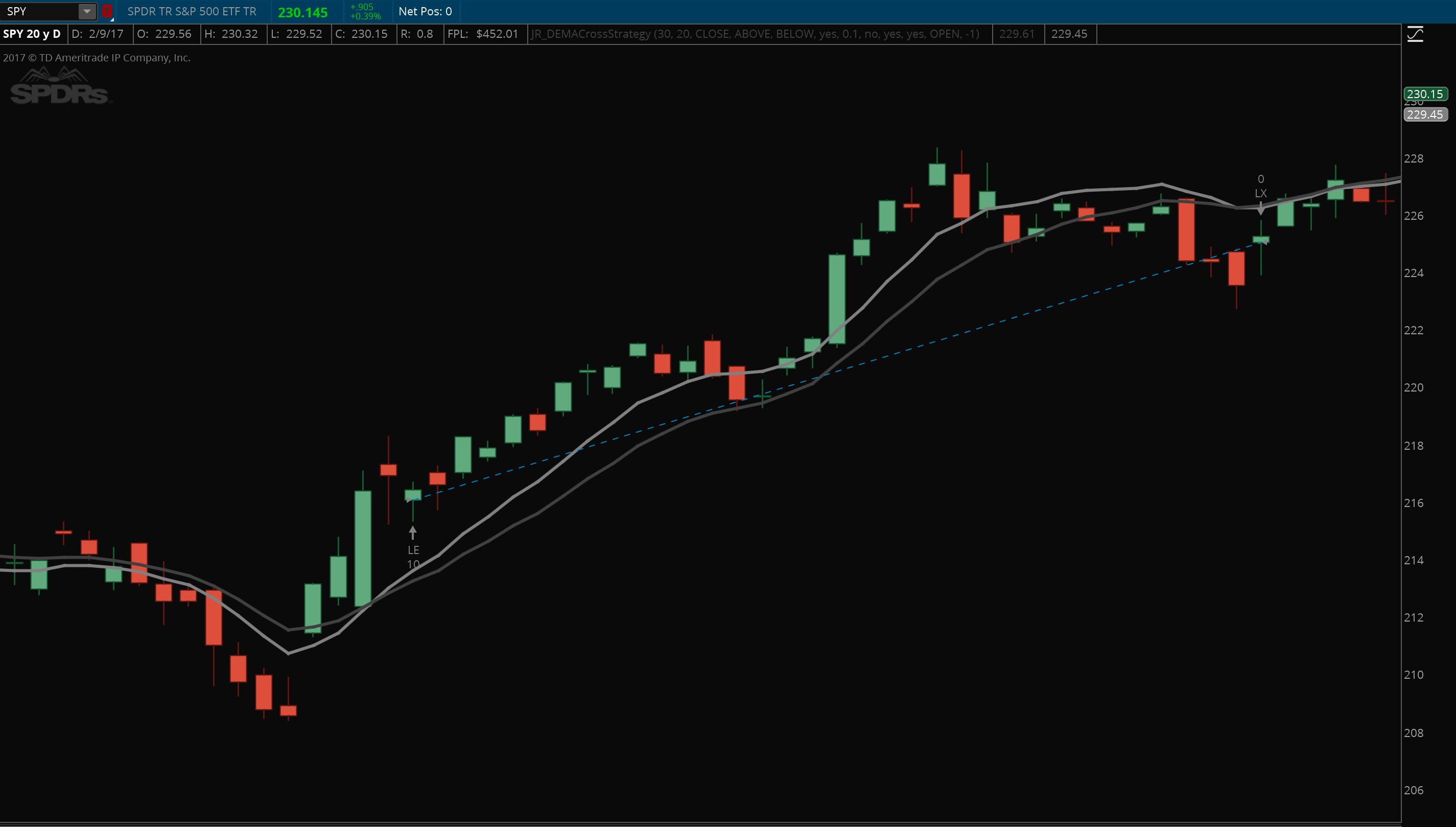Click the LE long entry arrow marker
The width and height of the screenshot is (1456, 827).
pyautogui.click(x=413, y=533)
